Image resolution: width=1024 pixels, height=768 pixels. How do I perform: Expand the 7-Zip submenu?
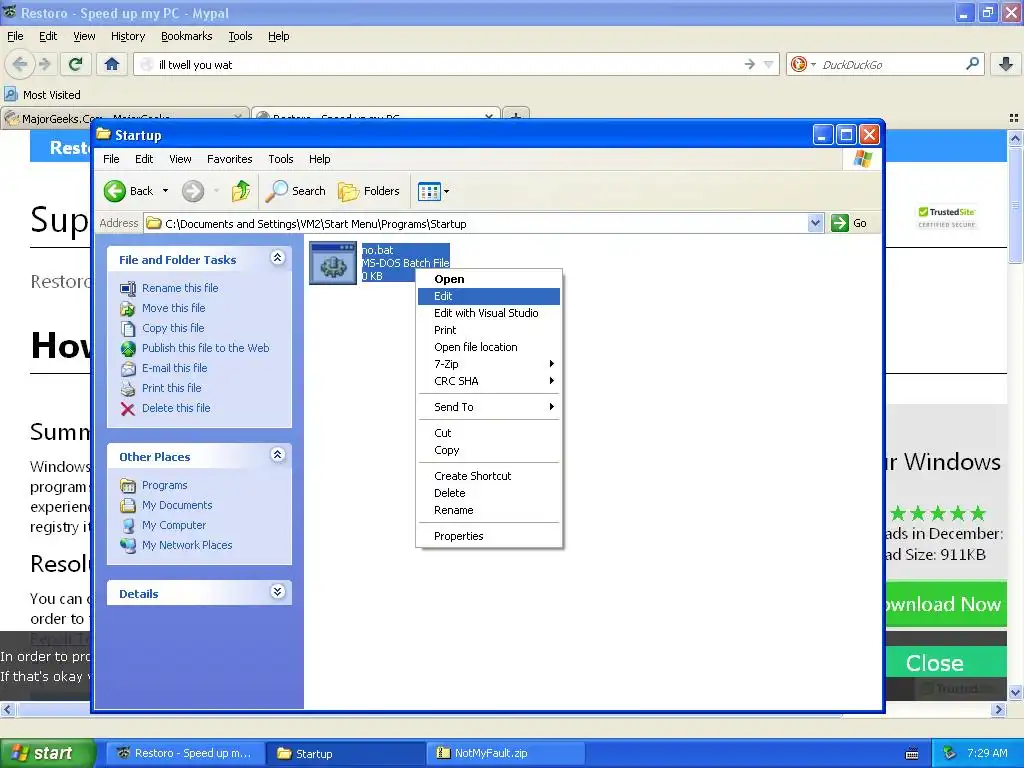[x=488, y=364]
